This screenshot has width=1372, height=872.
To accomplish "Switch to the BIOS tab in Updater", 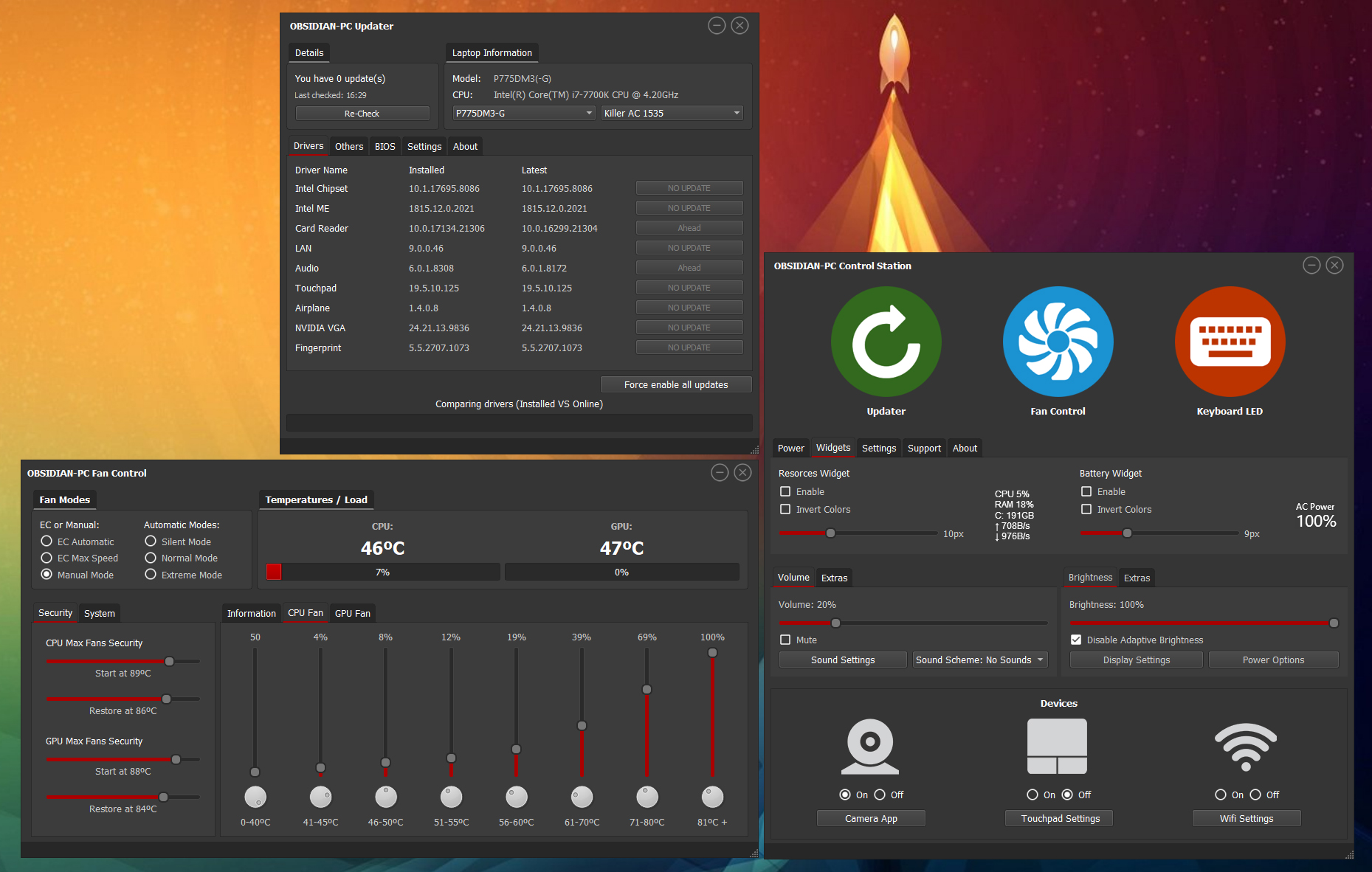I will pos(385,146).
